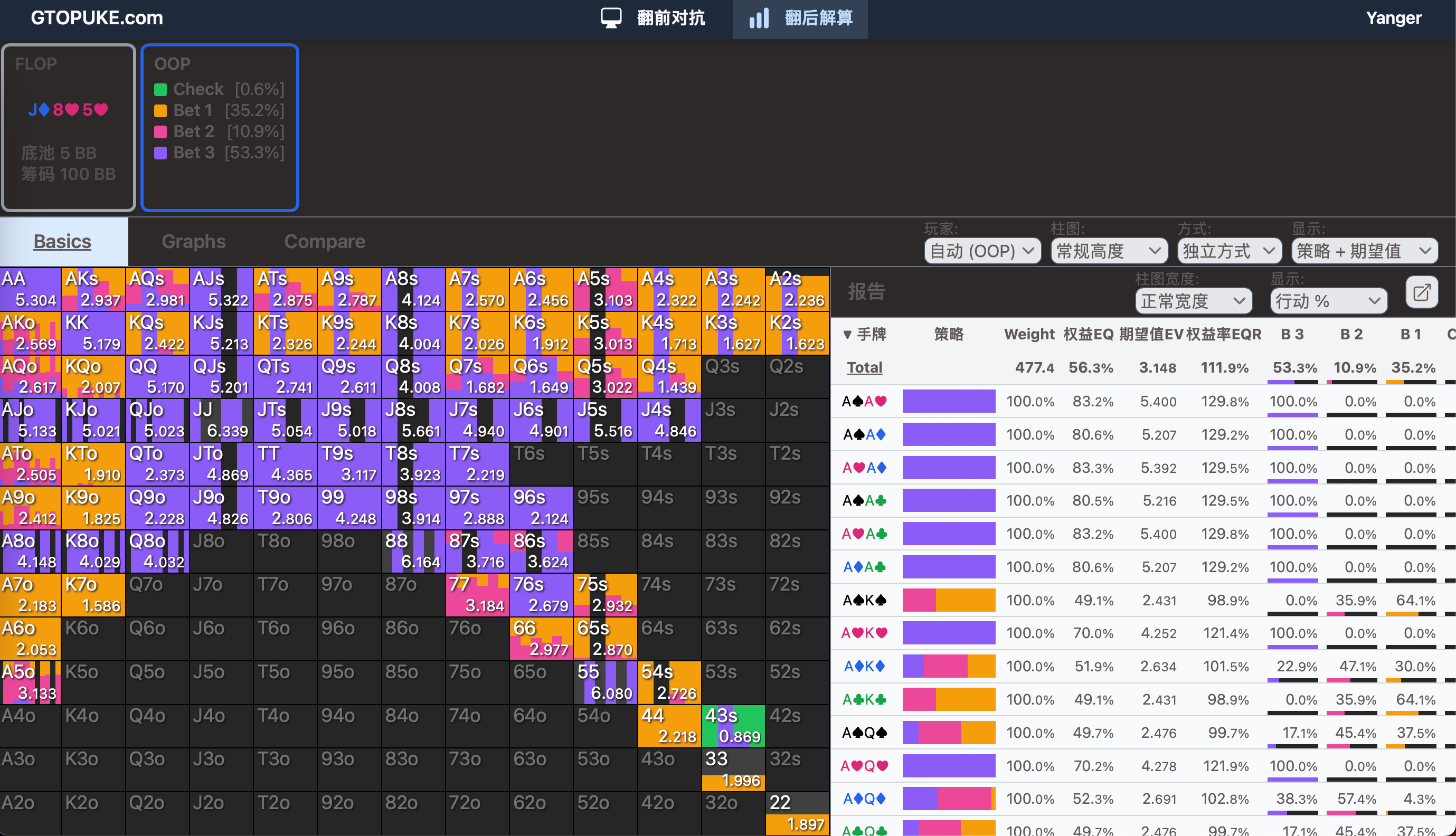This screenshot has width=1456, height=836.
Task: Sort by the 策略 column header
Action: click(x=949, y=334)
